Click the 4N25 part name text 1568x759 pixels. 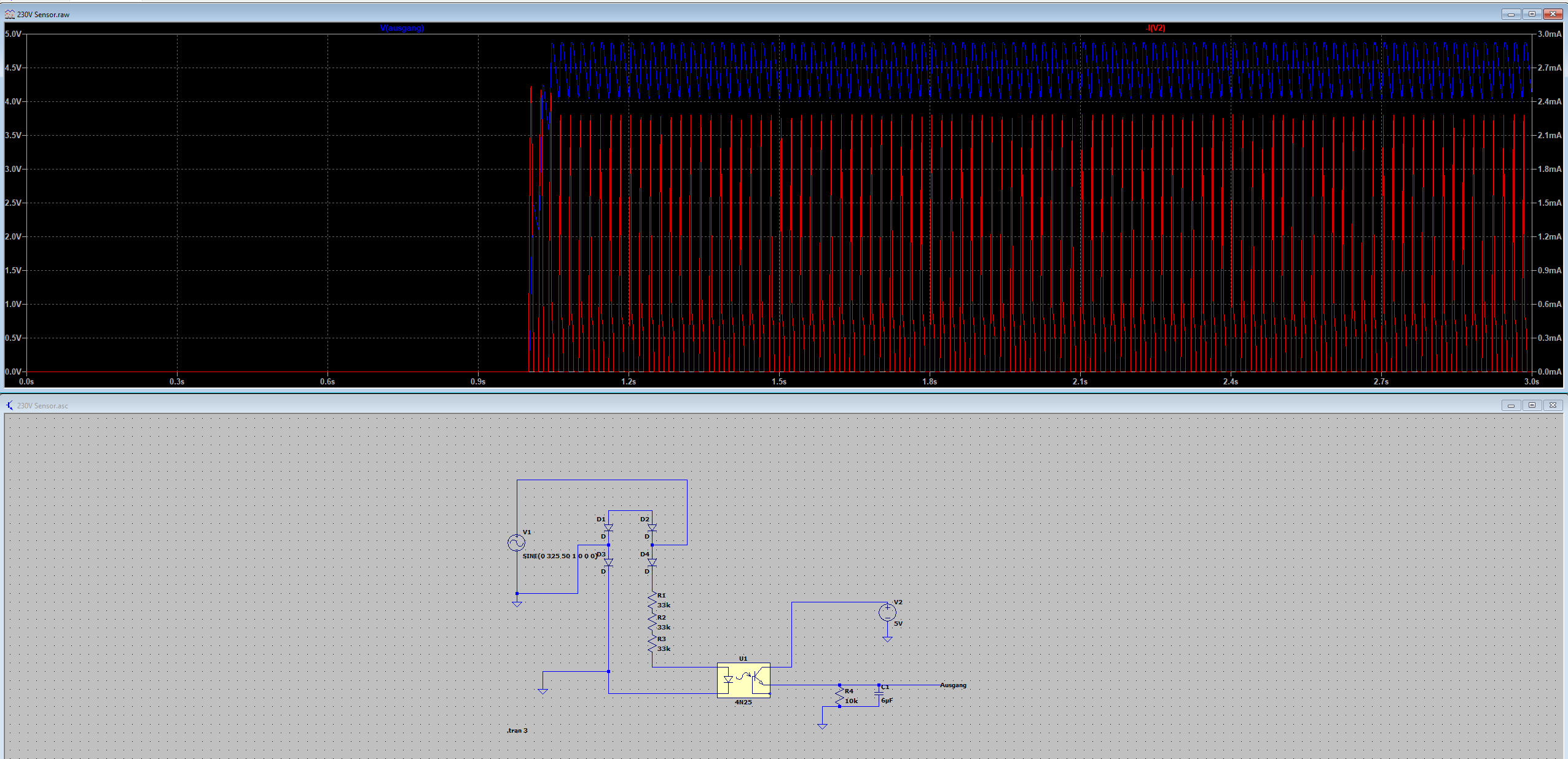(743, 703)
